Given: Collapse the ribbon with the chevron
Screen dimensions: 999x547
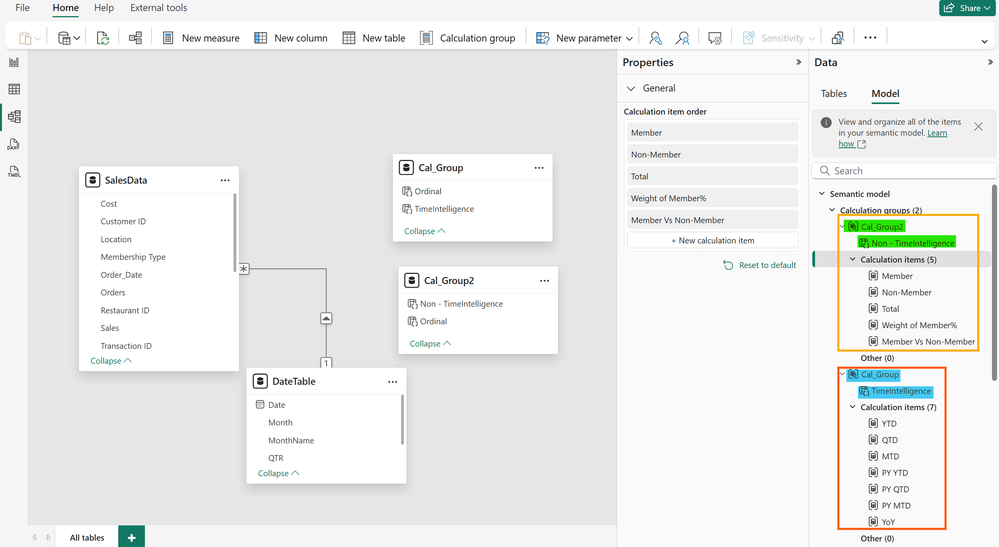Looking at the screenshot, I should 984,41.
